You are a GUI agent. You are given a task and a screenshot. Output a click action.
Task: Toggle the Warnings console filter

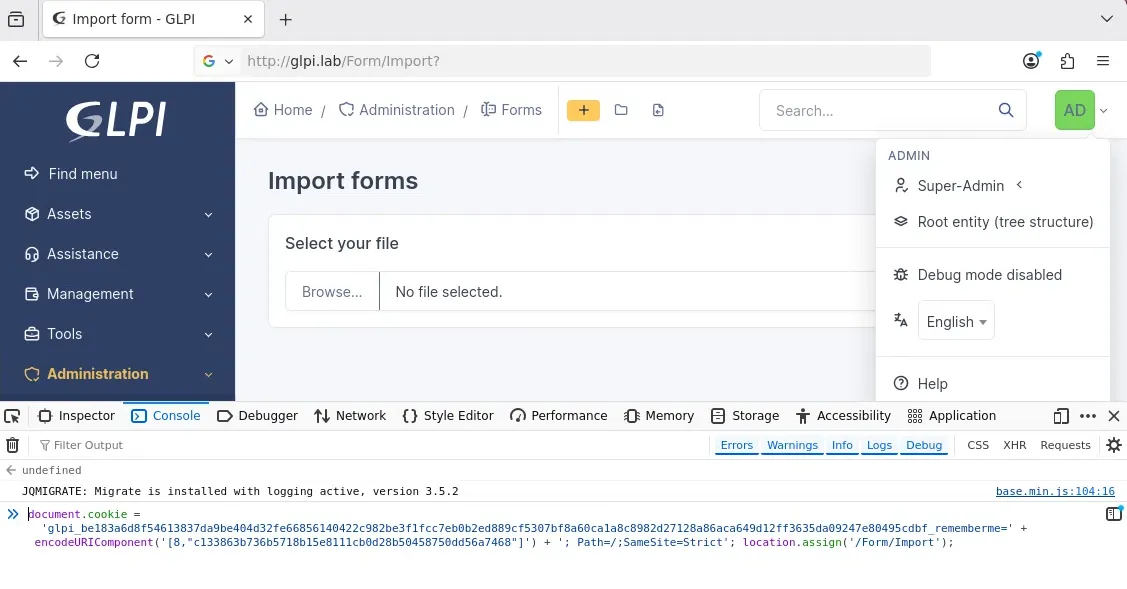pos(792,445)
